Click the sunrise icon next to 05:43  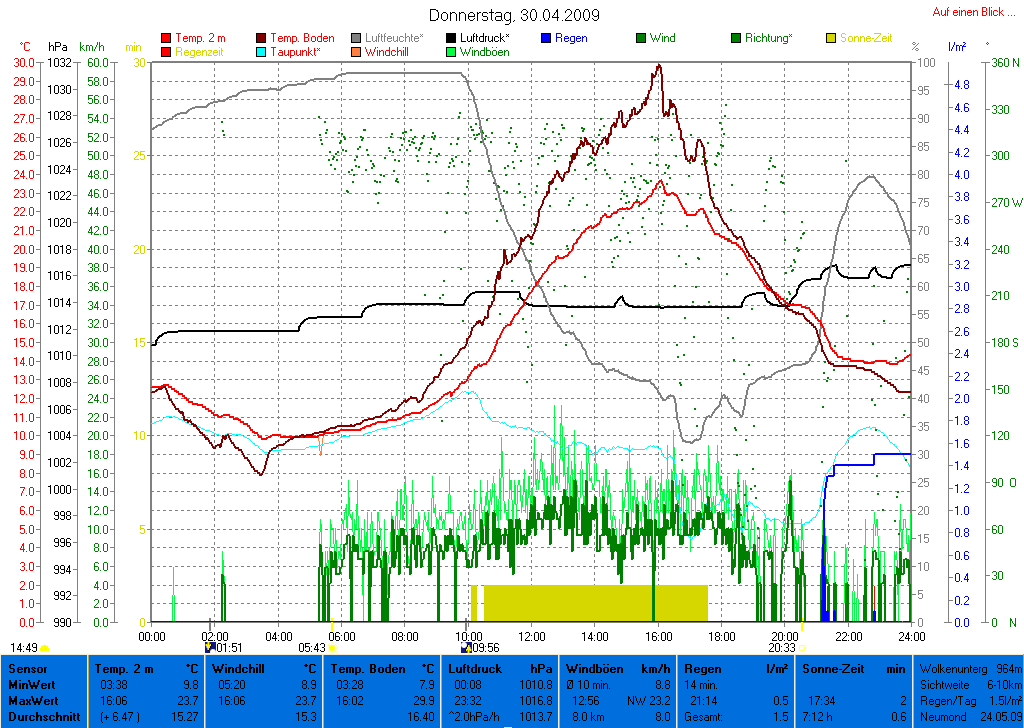pos(332,648)
